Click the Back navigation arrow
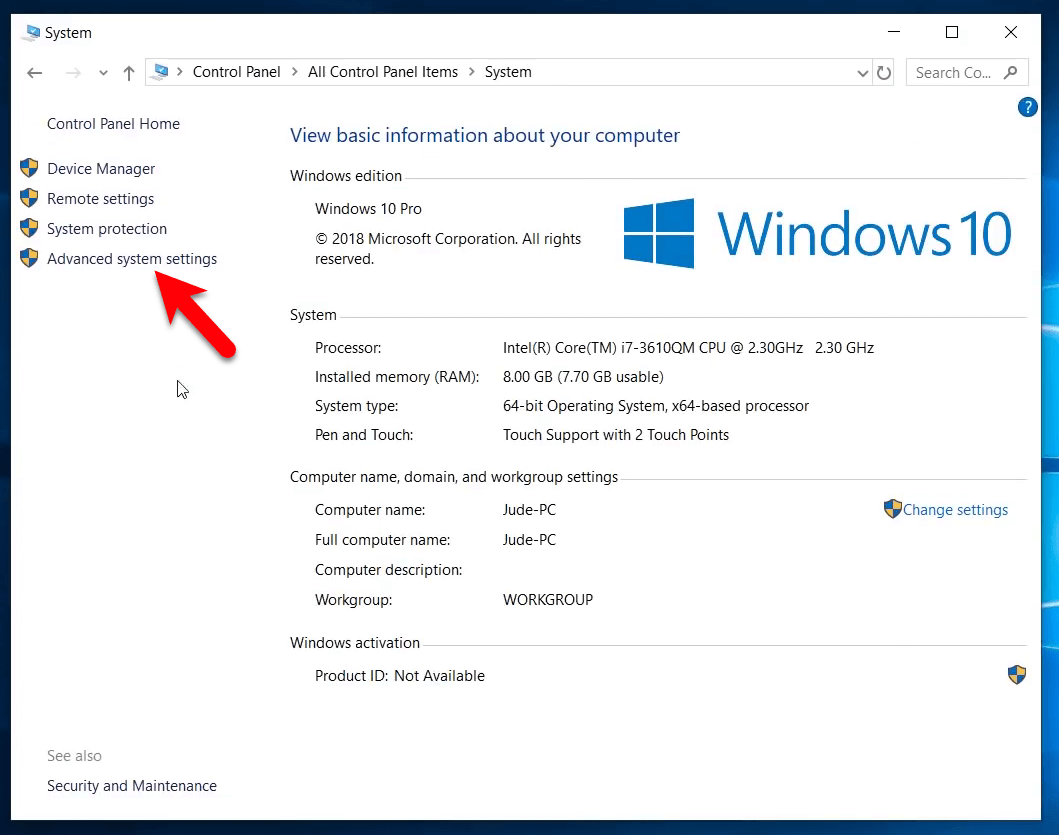Image resolution: width=1059 pixels, height=835 pixels. point(34,73)
